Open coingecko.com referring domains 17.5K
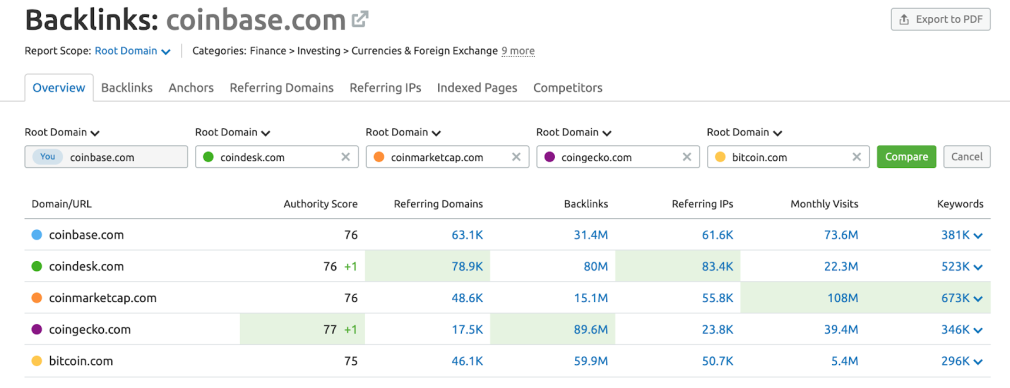Screen dimensions: 1010x388 point(468,329)
